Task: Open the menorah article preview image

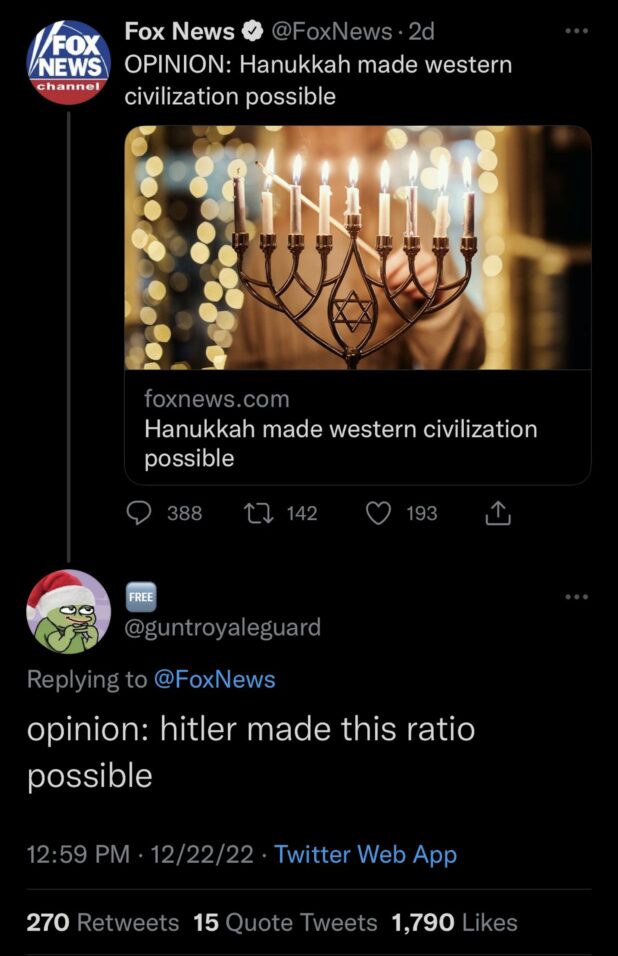Action: (357, 247)
